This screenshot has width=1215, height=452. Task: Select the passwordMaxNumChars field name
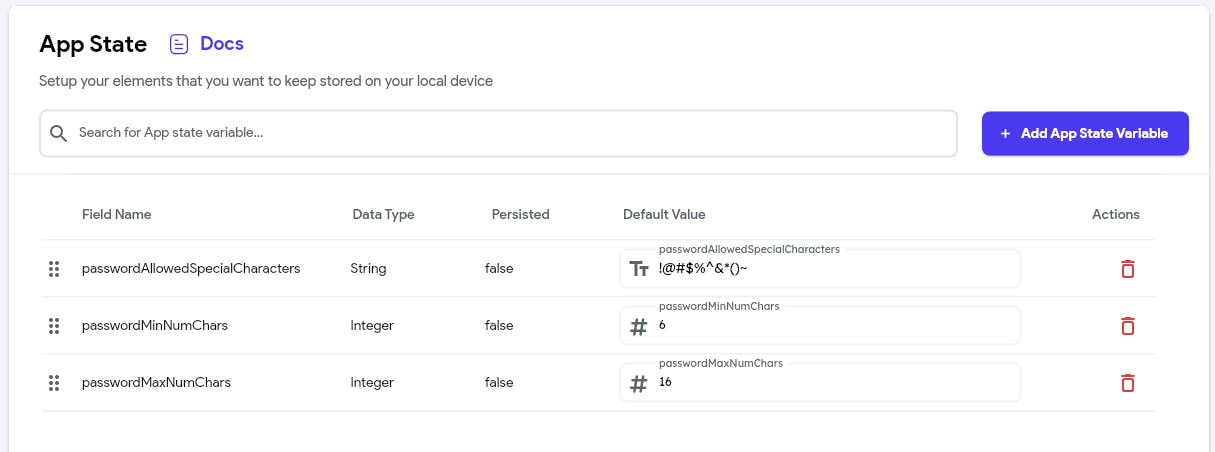[156, 383]
